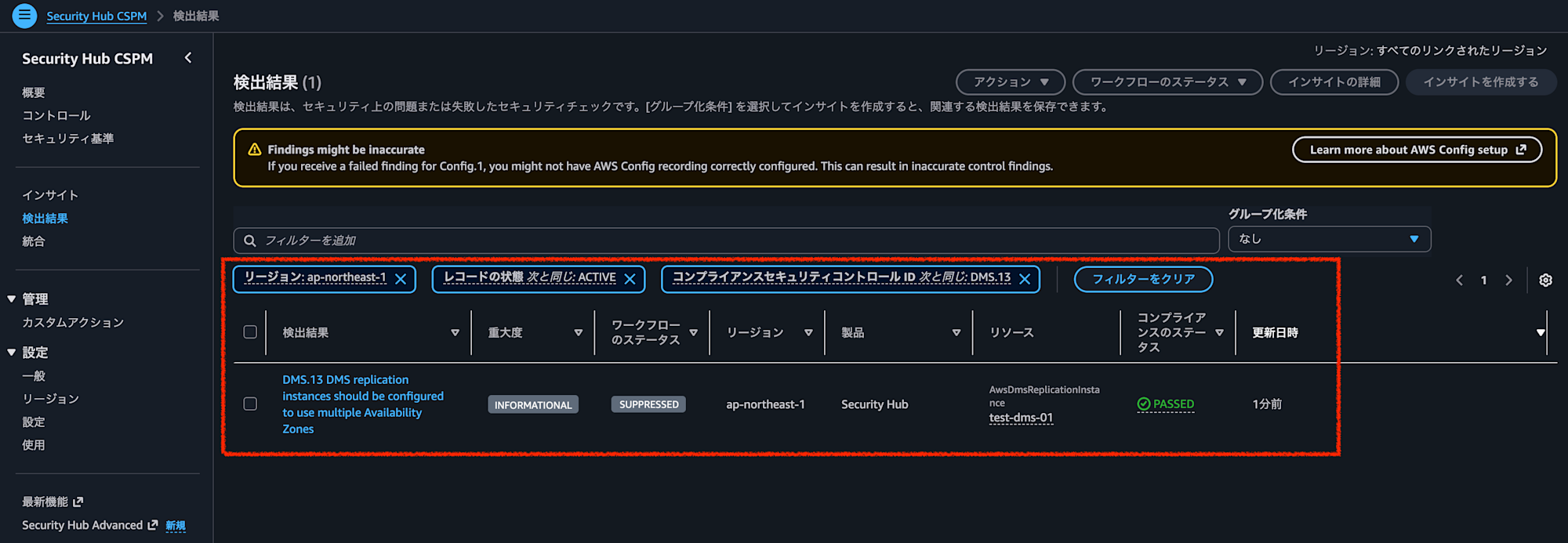Open table preferences gear icon
The image size is (1568, 543).
(x=1545, y=280)
